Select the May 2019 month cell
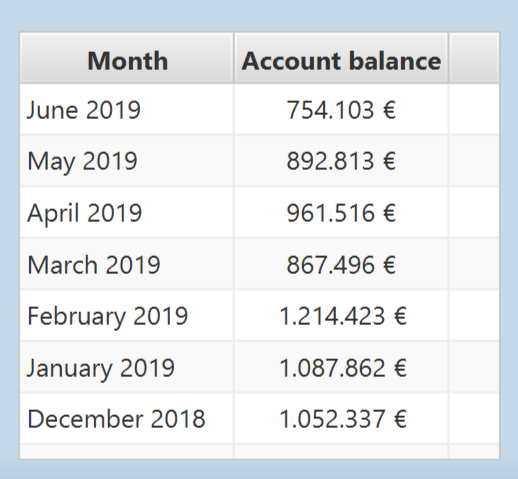The height and width of the screenshot is (479, 518). tap(127, 161)
